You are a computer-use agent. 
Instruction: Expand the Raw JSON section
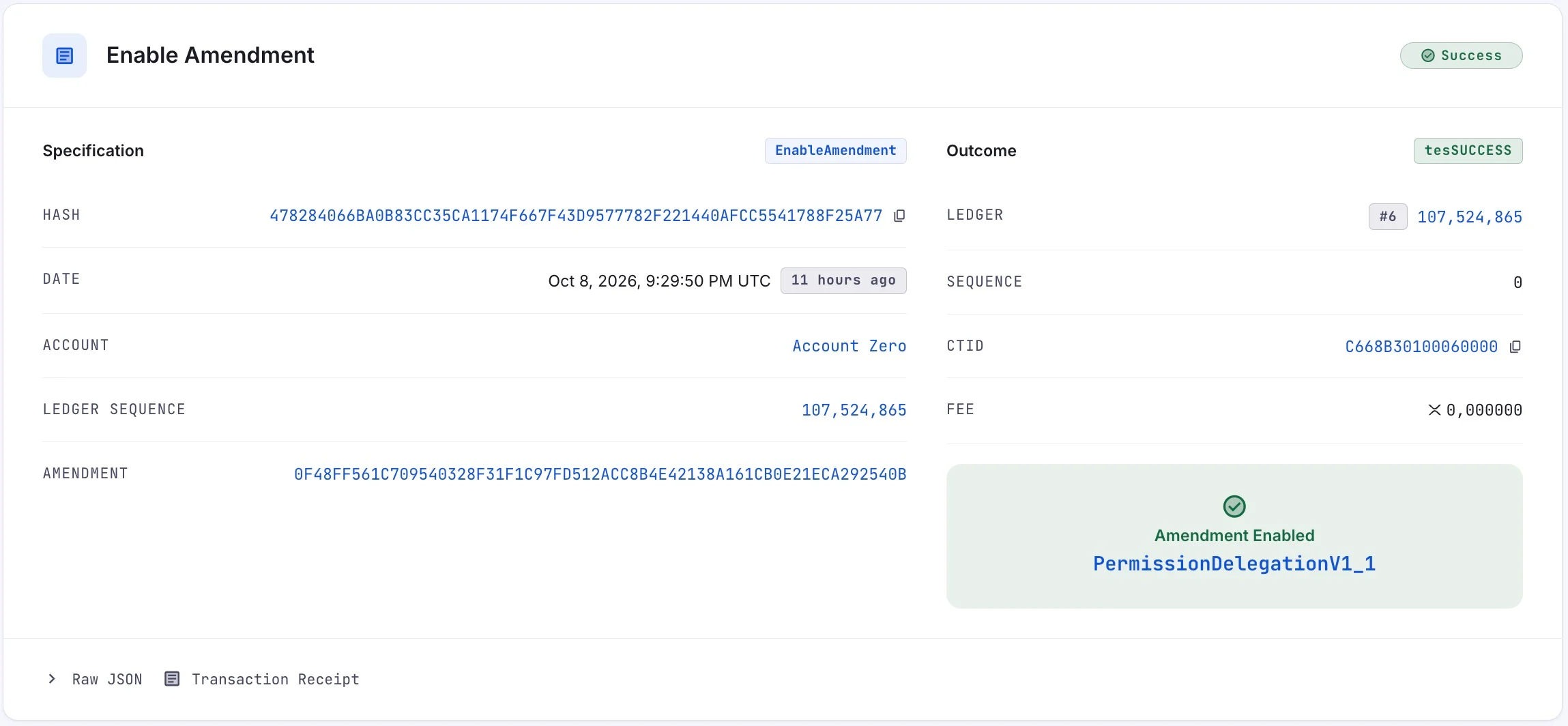(95, 679)
